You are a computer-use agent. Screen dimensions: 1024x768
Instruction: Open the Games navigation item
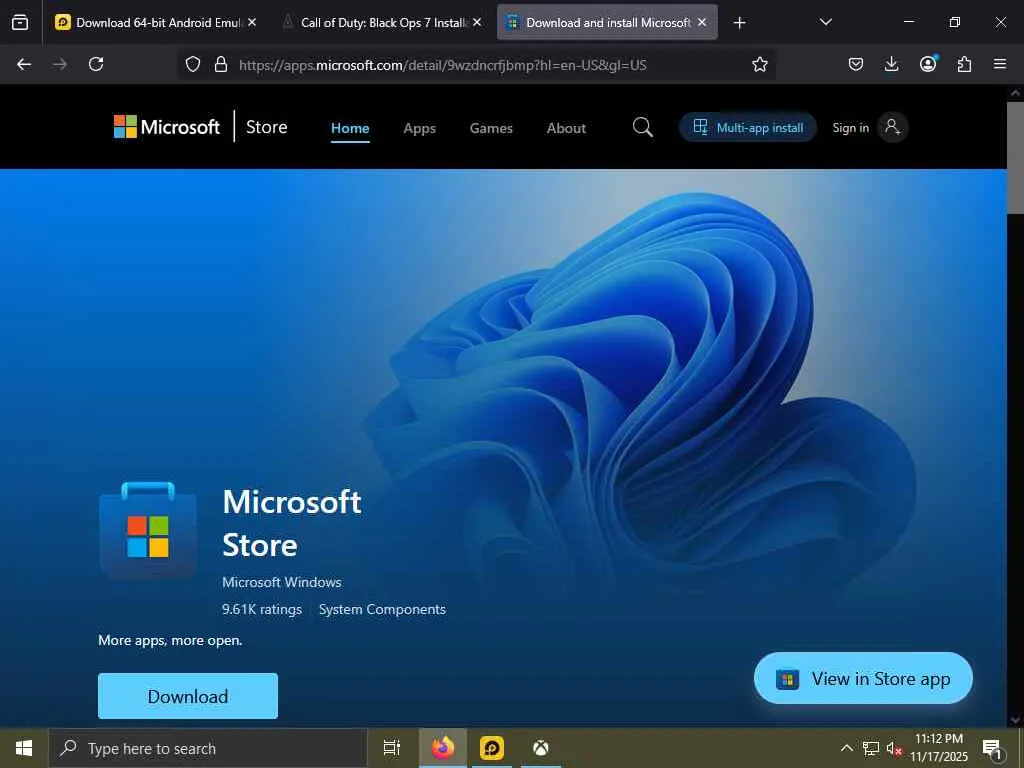[491, 128]
